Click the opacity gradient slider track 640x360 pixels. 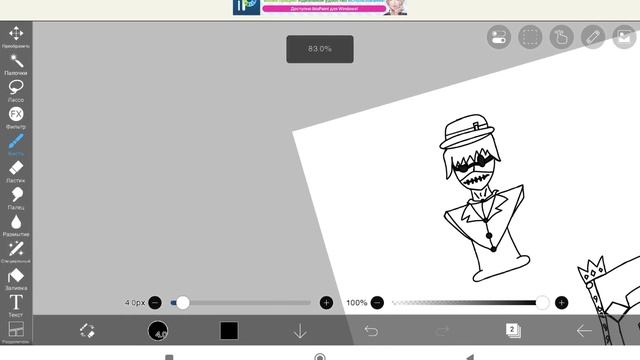(469, 303)
